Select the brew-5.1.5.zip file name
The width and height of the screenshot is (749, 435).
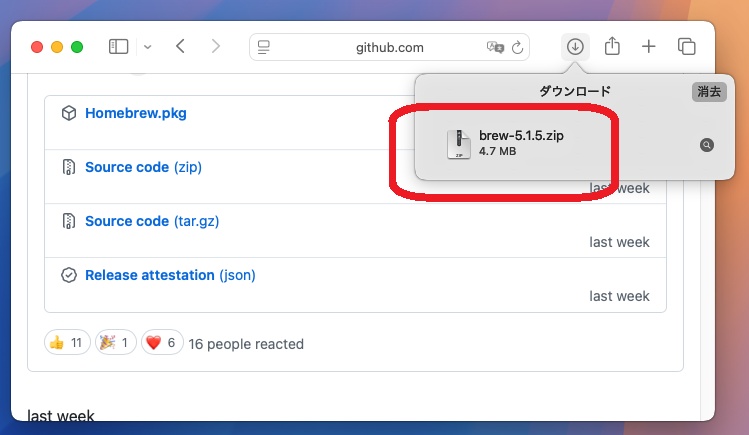click(521, 136)
